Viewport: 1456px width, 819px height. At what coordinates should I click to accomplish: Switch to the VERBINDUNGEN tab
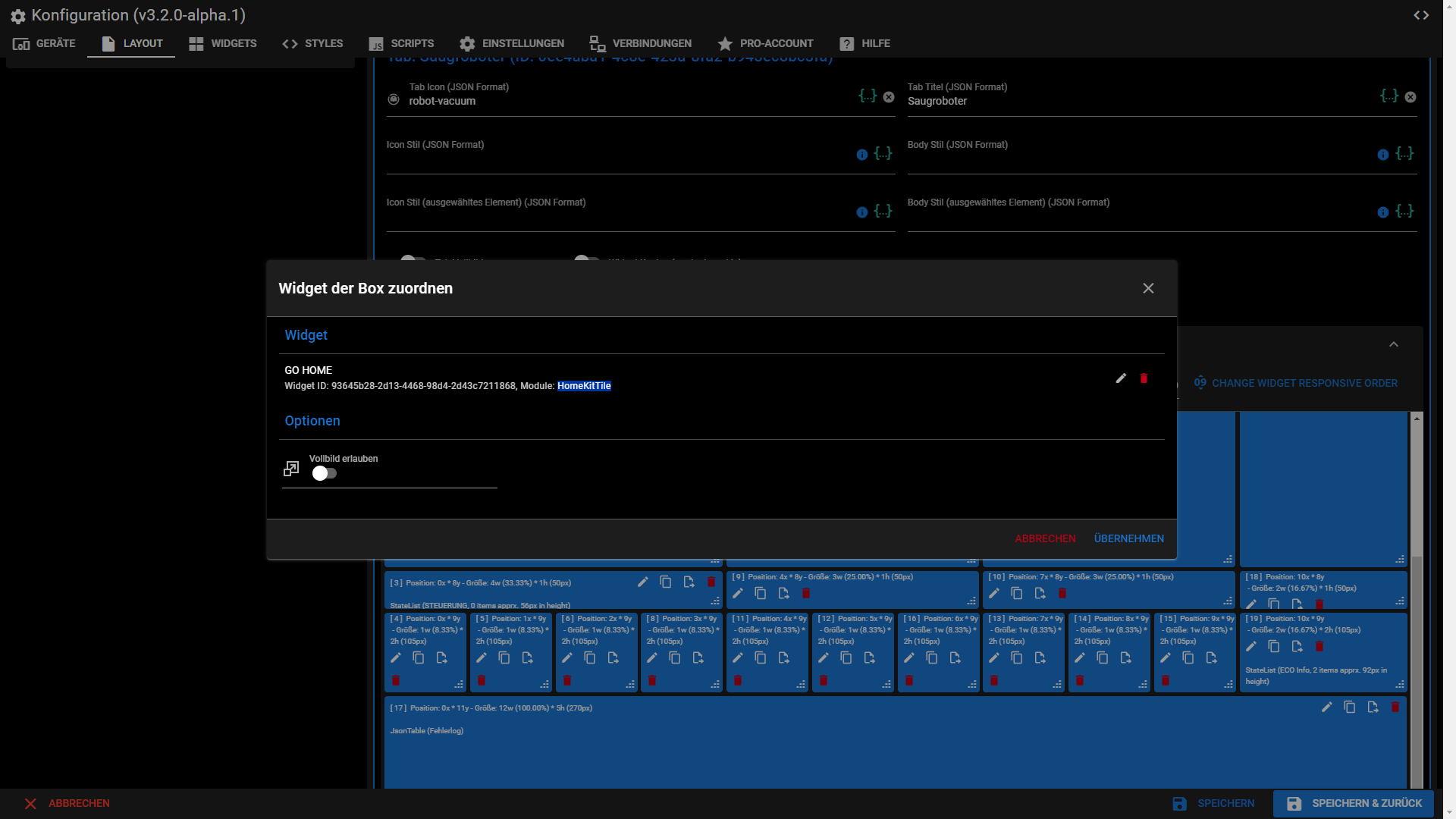[x=641, y=43]
